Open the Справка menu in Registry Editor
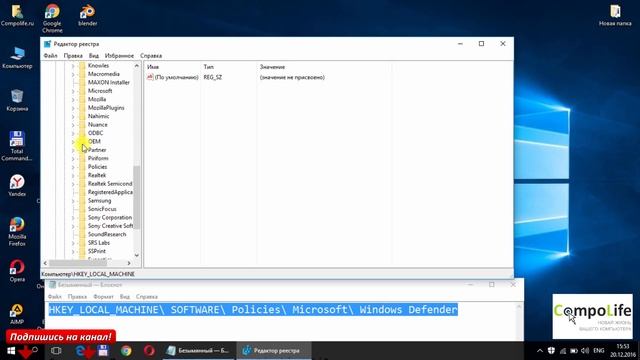640x360 pixels. pyautogui.click(x=151, y=56)
